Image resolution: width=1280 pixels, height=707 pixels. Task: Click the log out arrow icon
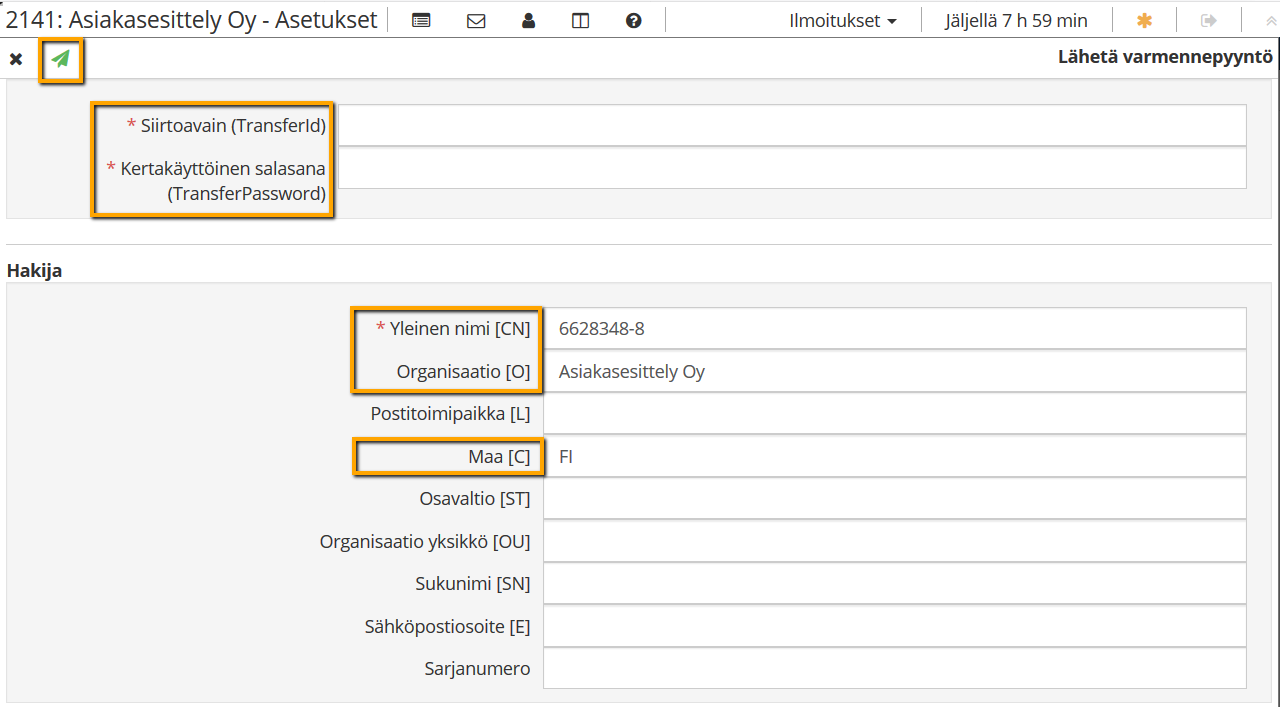pyautogui.click(x=1209, y=20)
